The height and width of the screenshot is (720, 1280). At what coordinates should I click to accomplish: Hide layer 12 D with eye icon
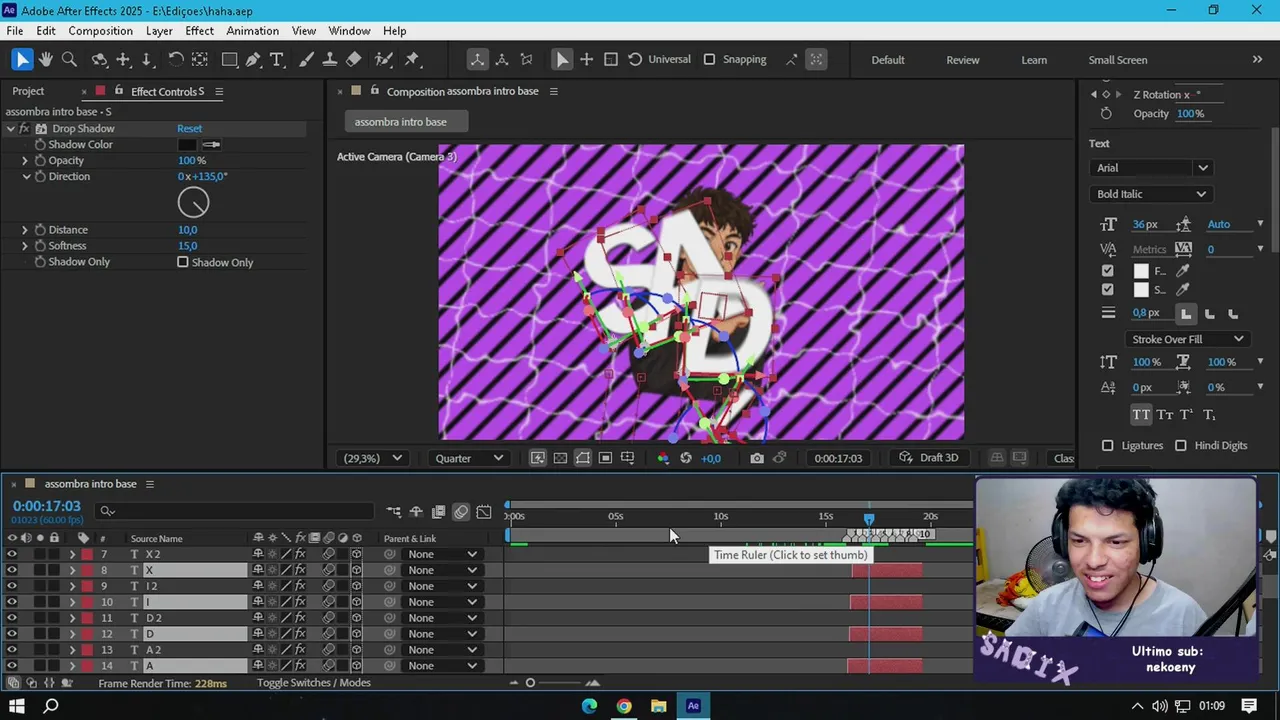(x=12, y=634)
